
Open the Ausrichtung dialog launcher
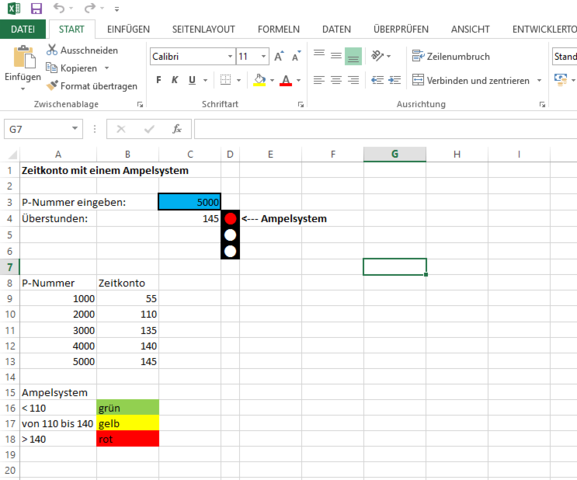tap(542, 105)
